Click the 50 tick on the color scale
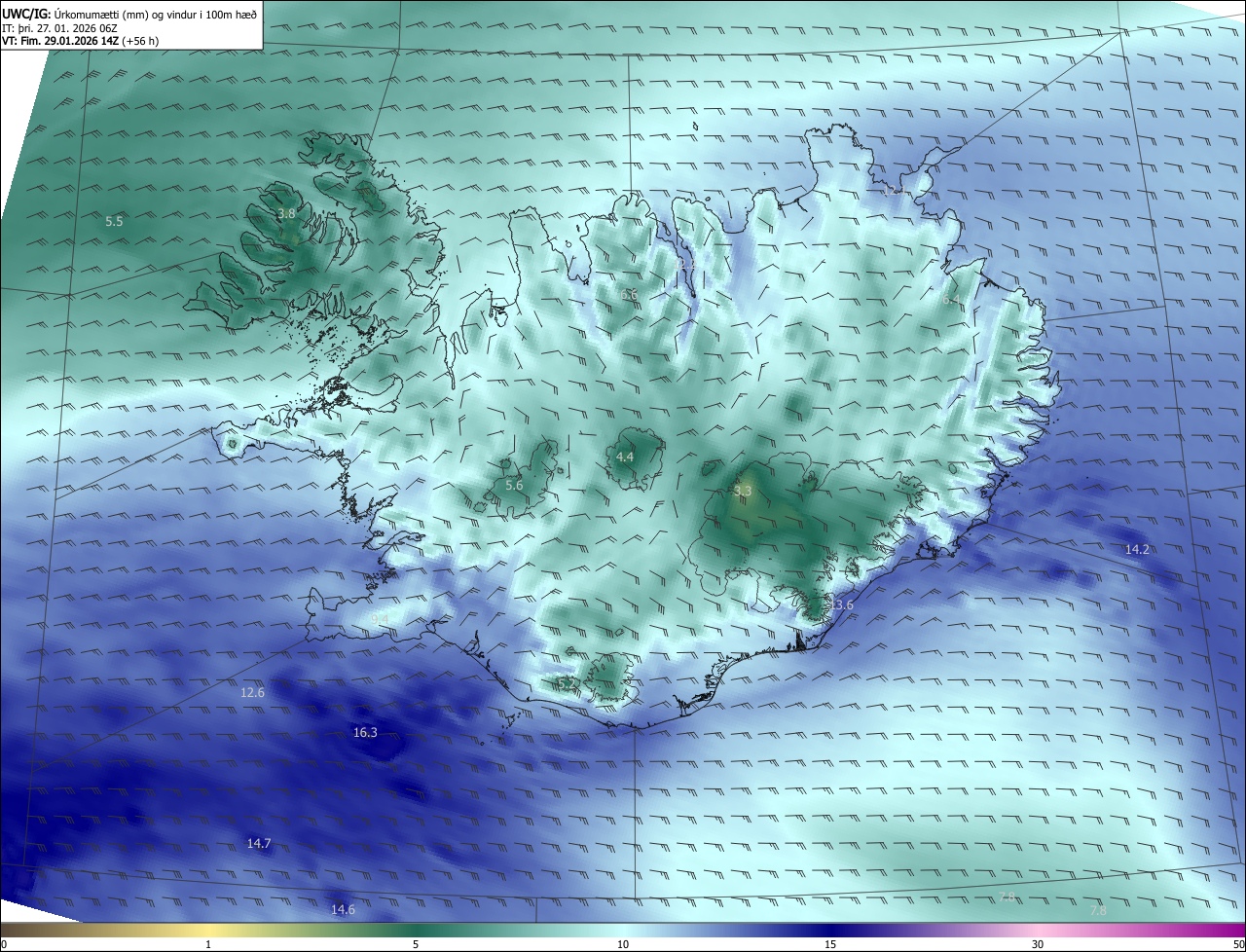1246x952 pixels. click(1238, 944)
